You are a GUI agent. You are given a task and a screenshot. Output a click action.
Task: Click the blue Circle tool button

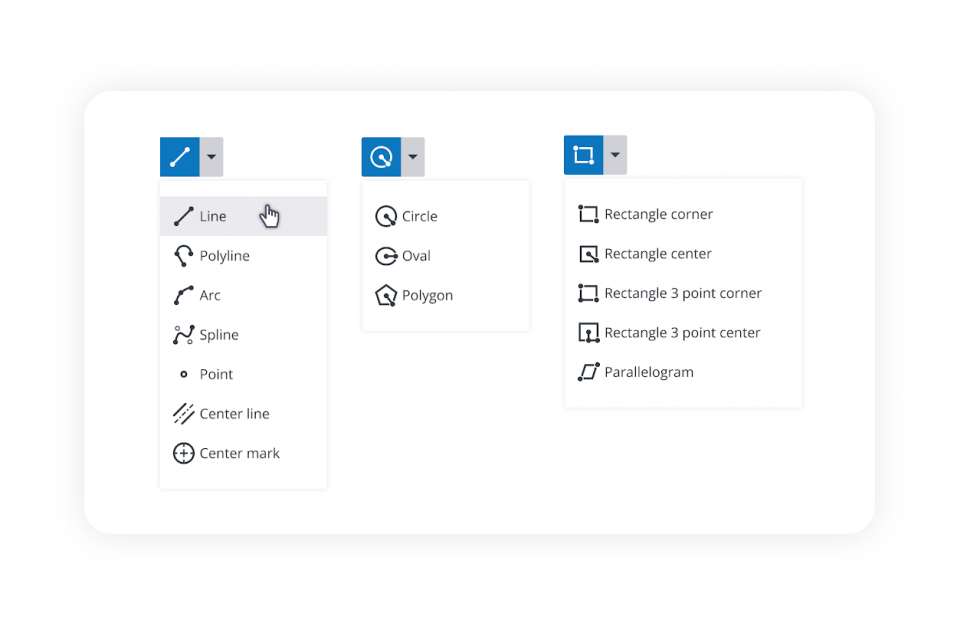point(381,157)
